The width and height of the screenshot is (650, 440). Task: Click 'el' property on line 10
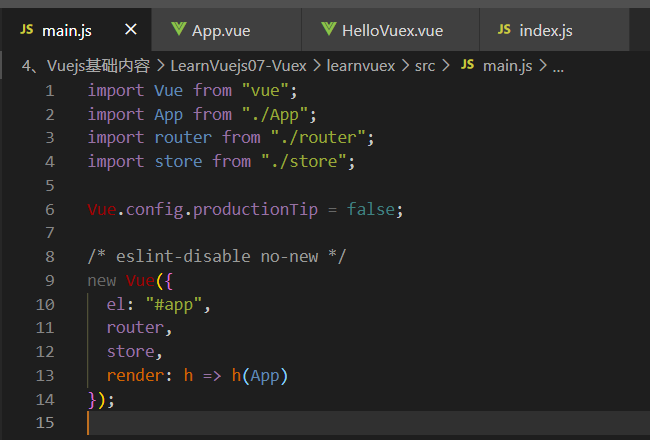116,305
